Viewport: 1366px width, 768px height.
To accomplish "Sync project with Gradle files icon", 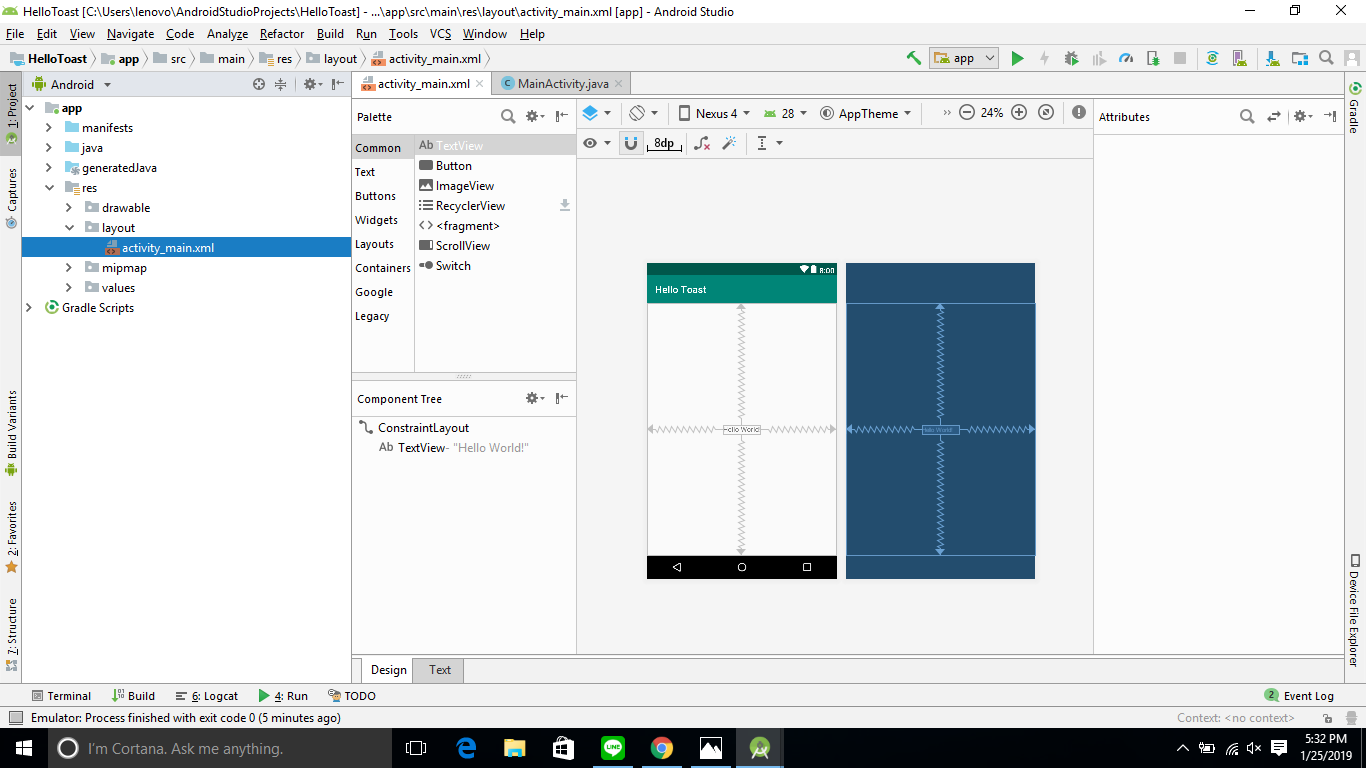I will 1212,58.
